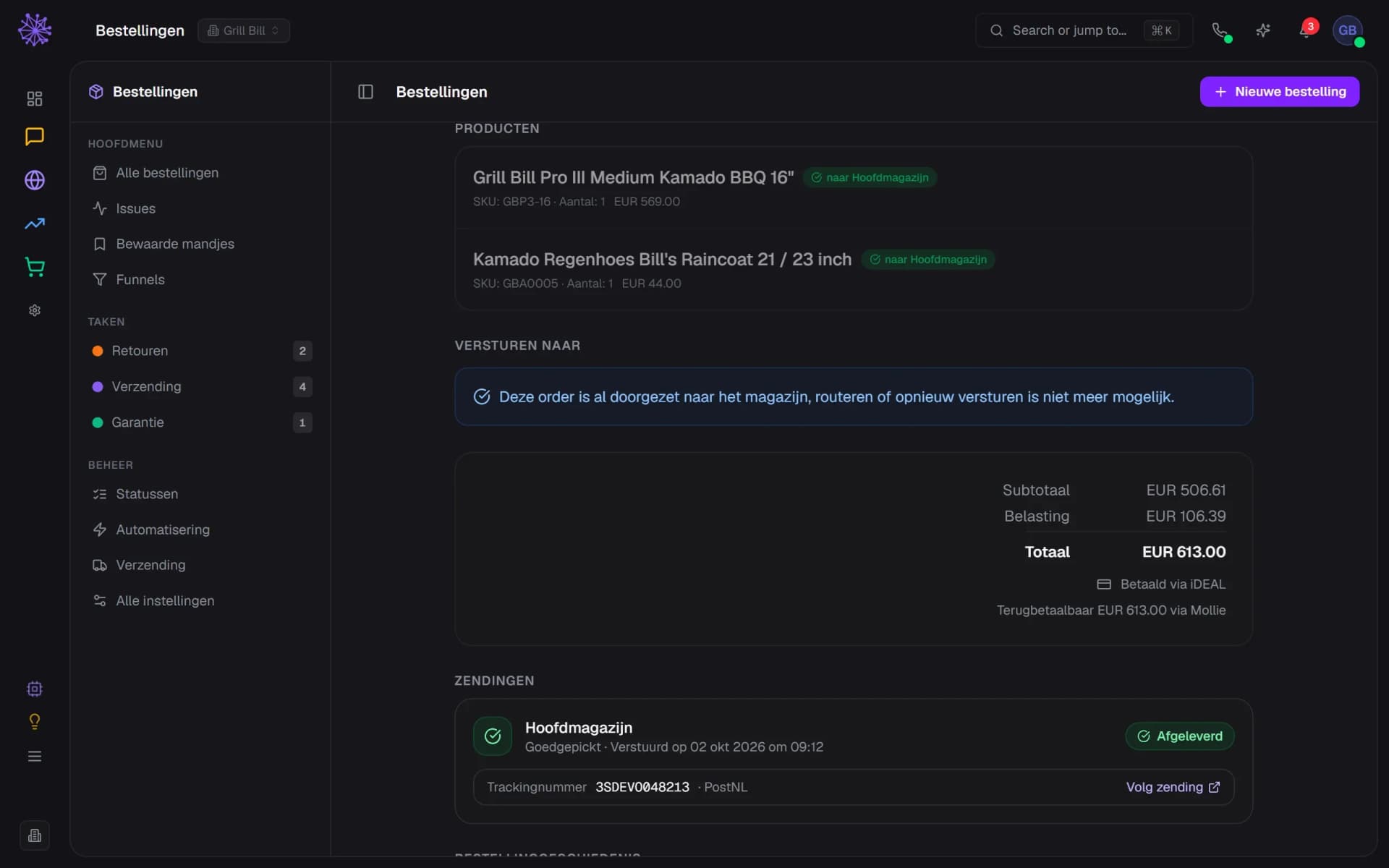
Task: Open the Retouren task list
Action: coord(200,351)
